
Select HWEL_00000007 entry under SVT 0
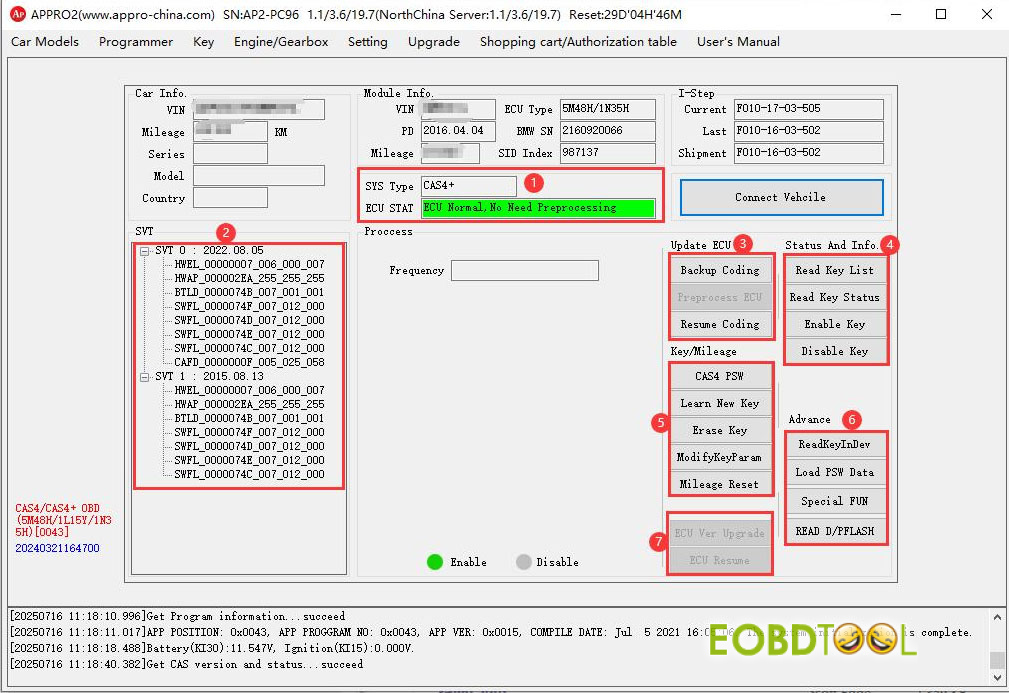249,265
